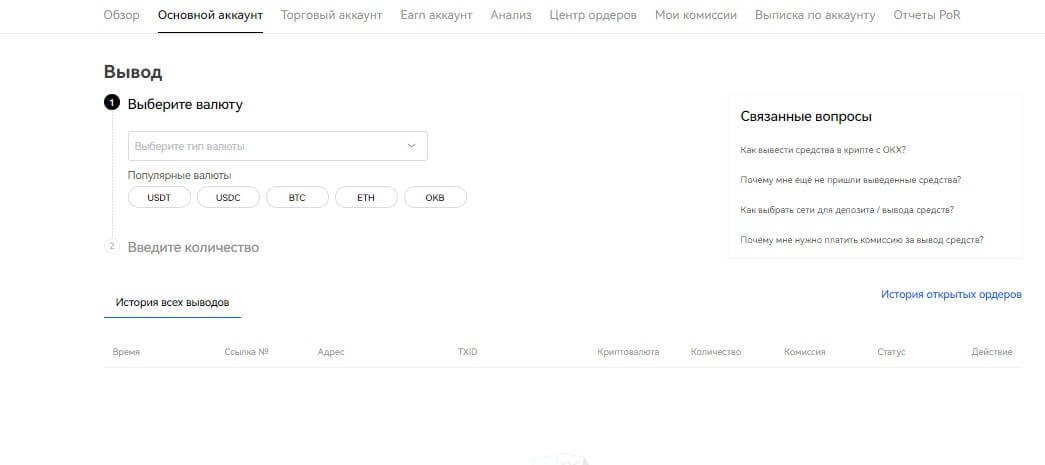Choose the BTC popular currency chip
Image resolution: width=1045 pixels, height=465 pixels.
click(x=297, y=198)
